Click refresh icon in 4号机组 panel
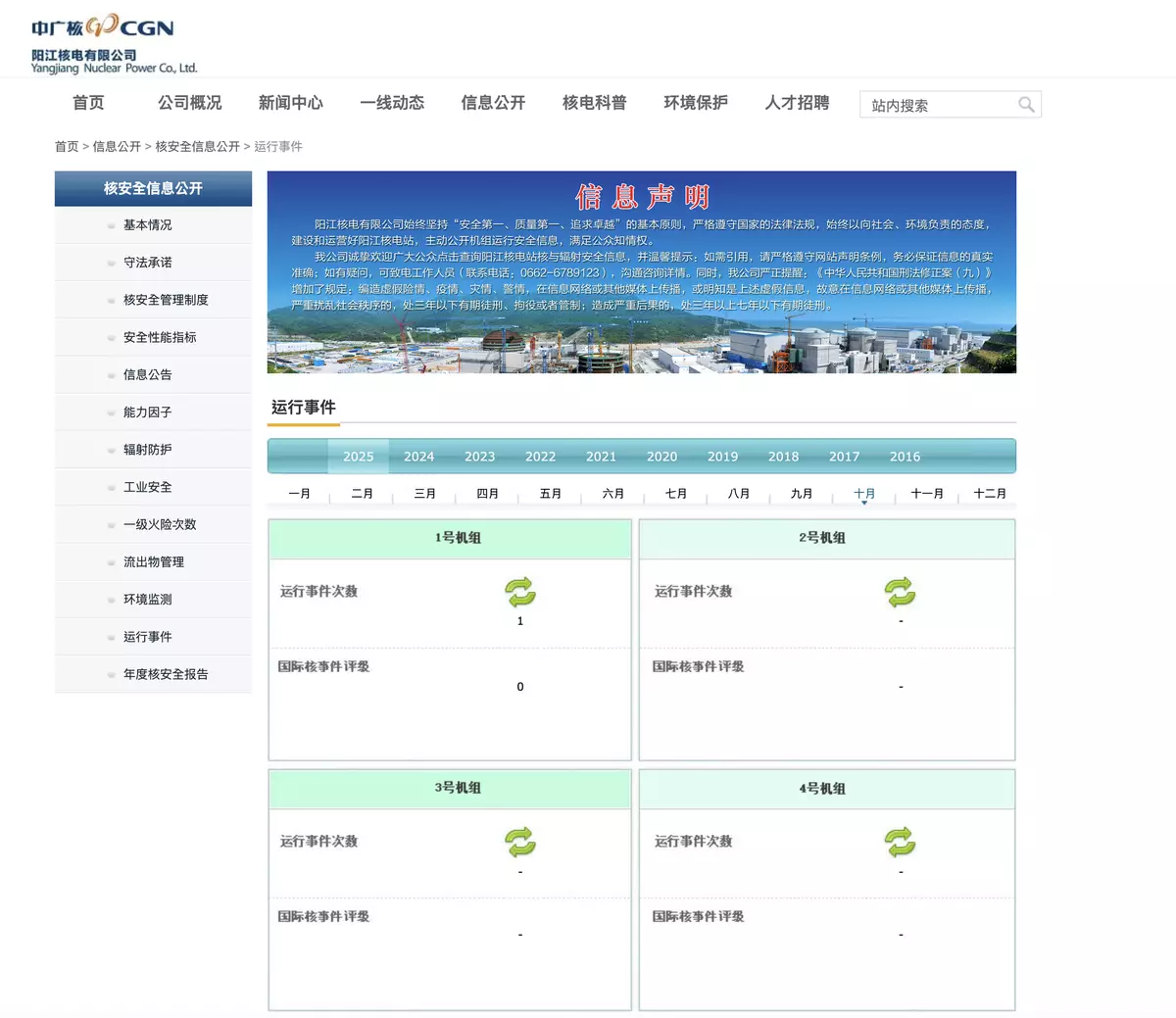This screenshot has height=1018, width=1176. point(900,842)
